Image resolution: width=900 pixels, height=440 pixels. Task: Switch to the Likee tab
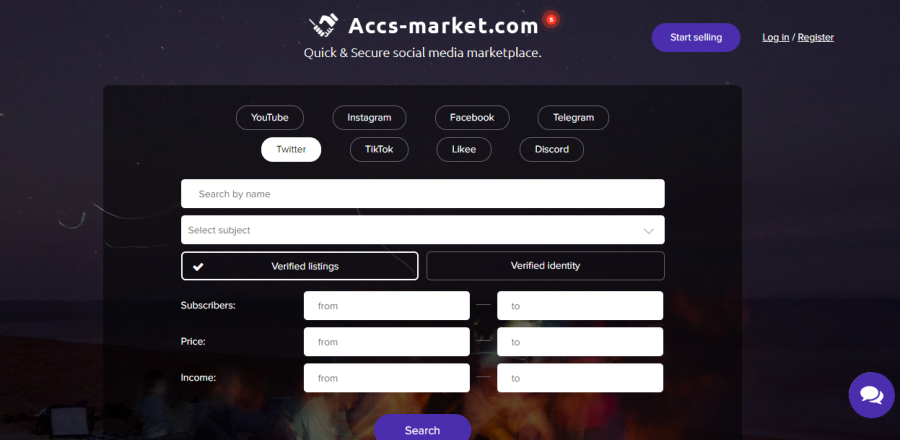464,149
